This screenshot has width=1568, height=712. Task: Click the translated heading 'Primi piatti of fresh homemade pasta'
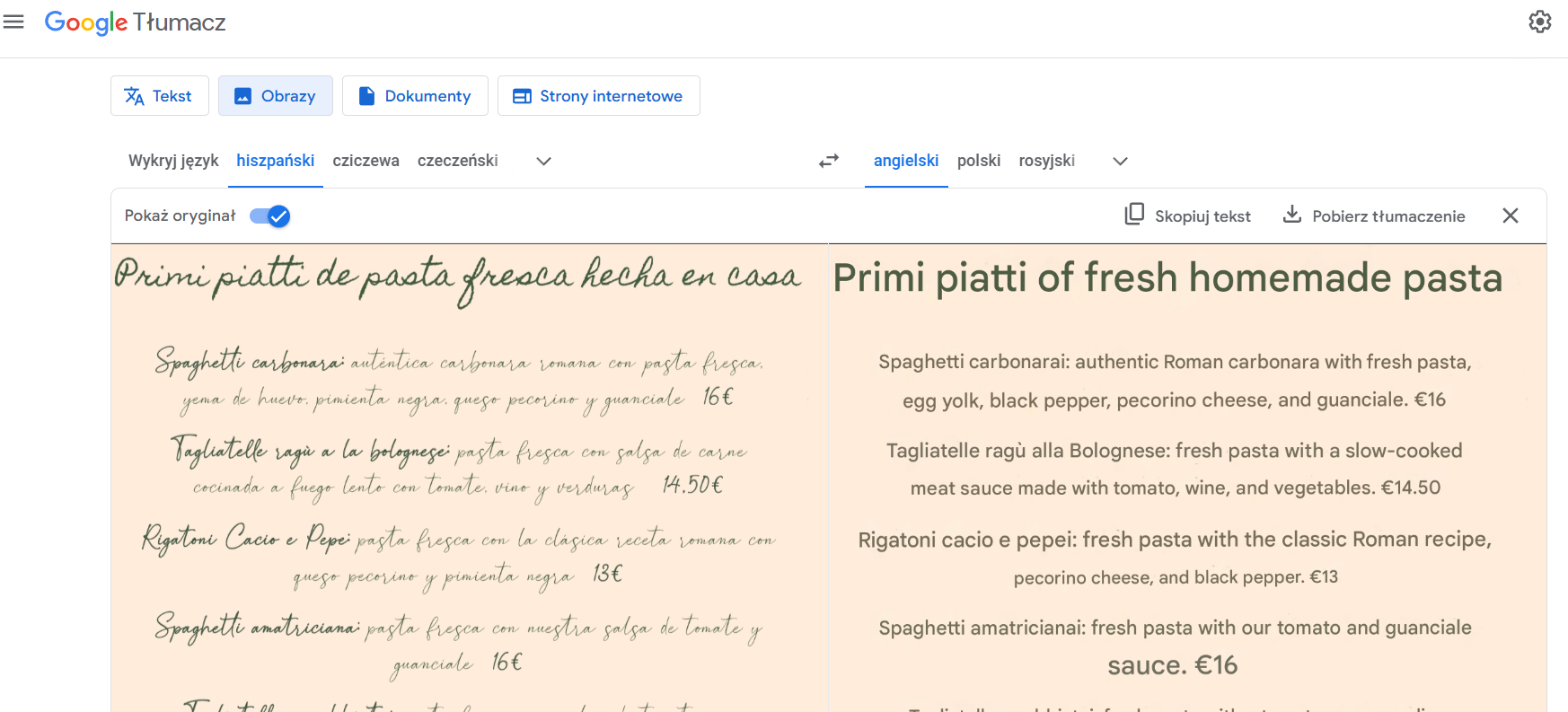[1167, 278]
